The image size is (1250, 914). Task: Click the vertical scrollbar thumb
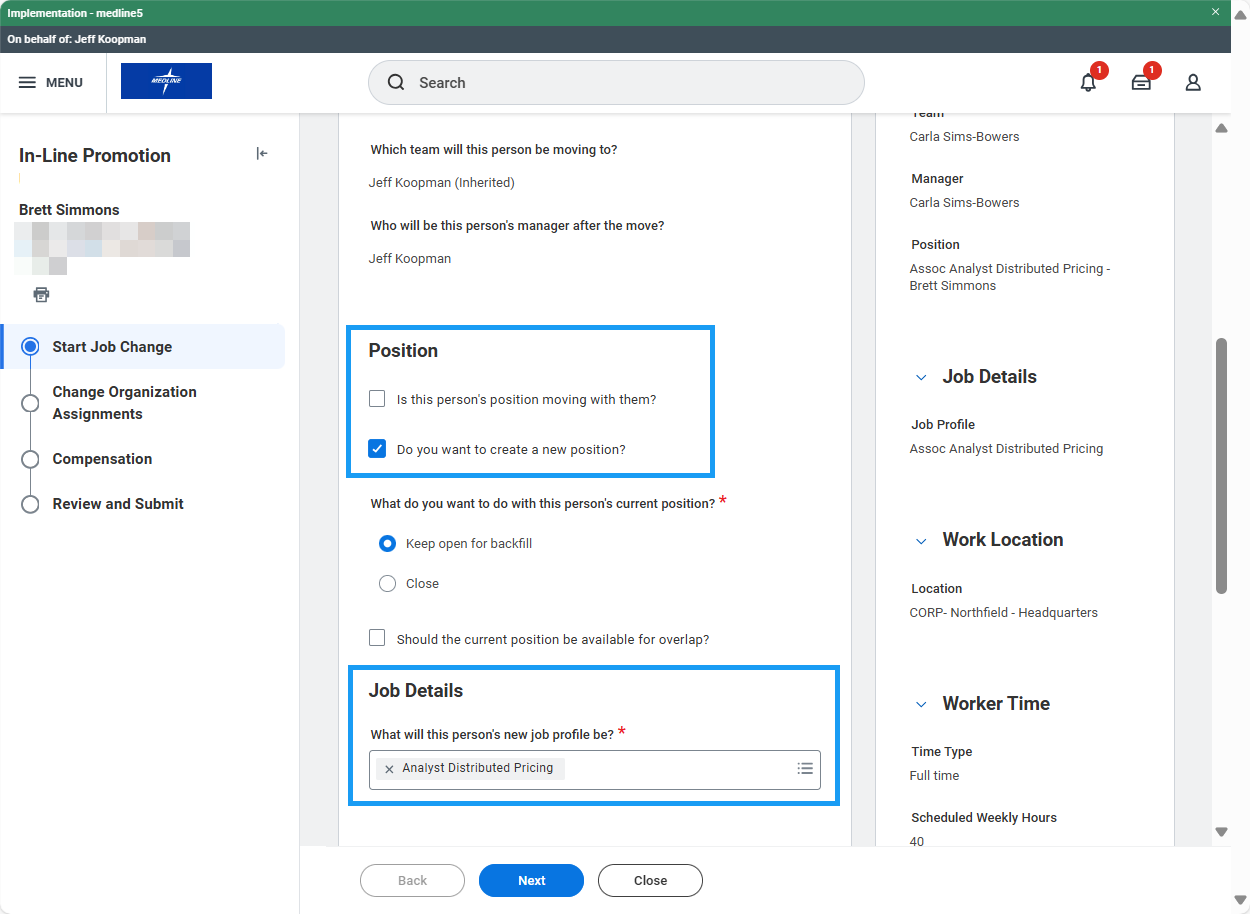tap(1221, 465)
